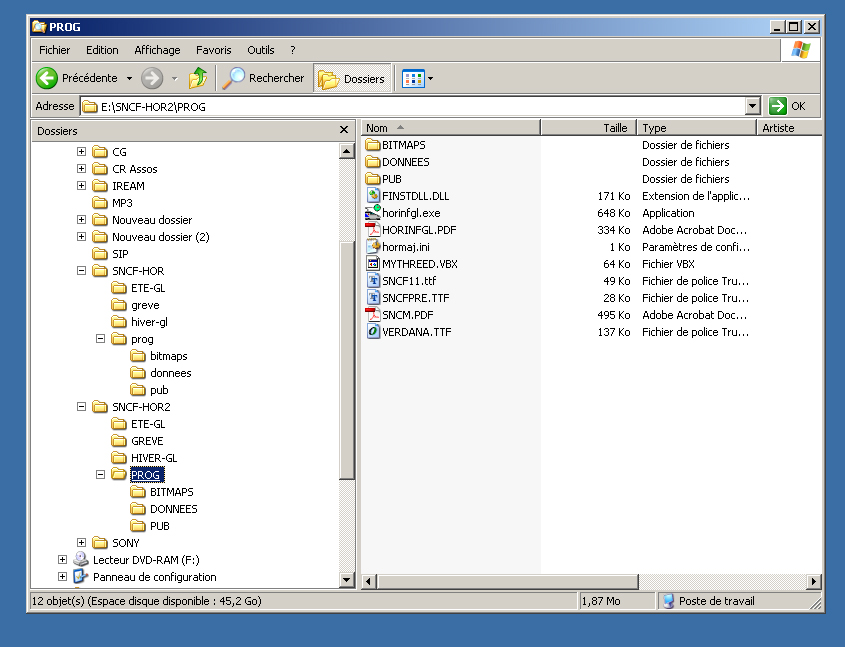Screen dimensions: 845x647
Task: Click the Artiste column header
Action: [789, 128]
